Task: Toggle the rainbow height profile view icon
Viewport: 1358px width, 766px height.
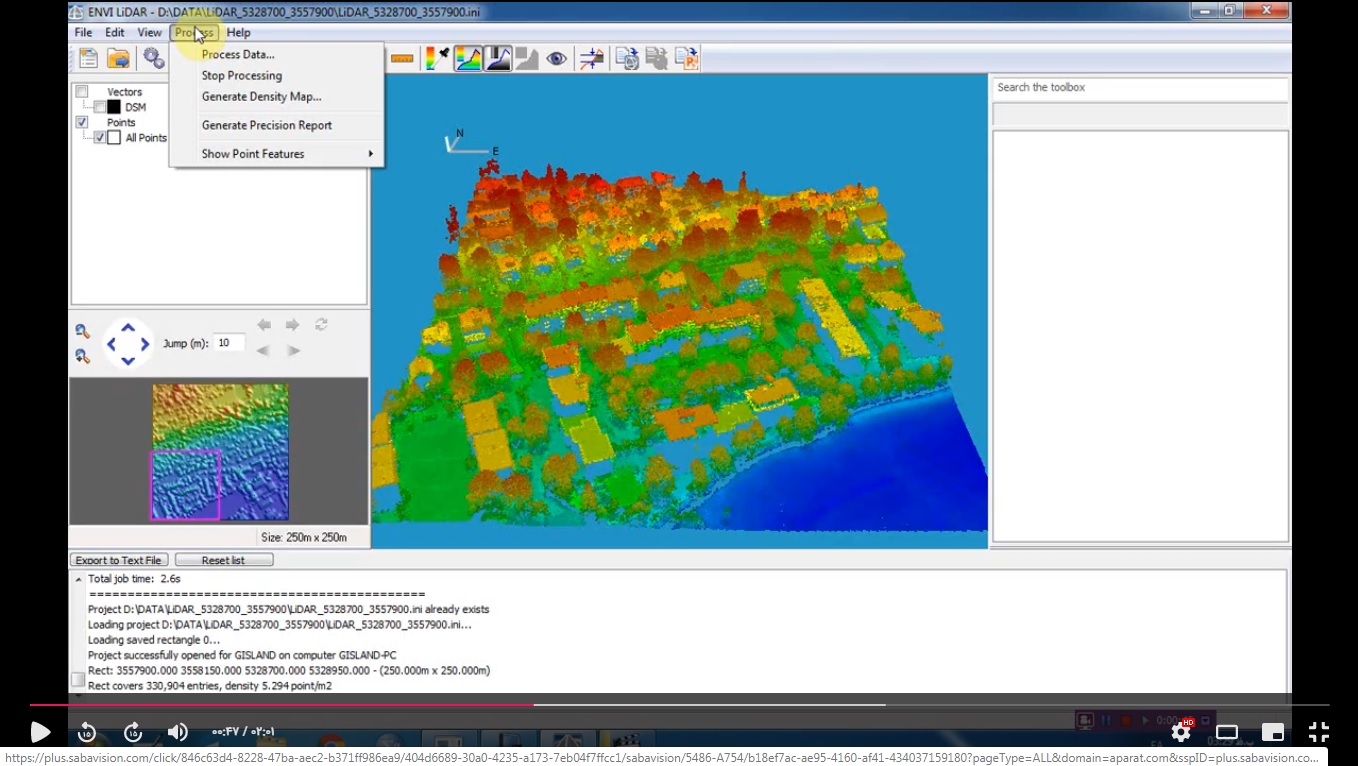Action: (x=467, y=59)
